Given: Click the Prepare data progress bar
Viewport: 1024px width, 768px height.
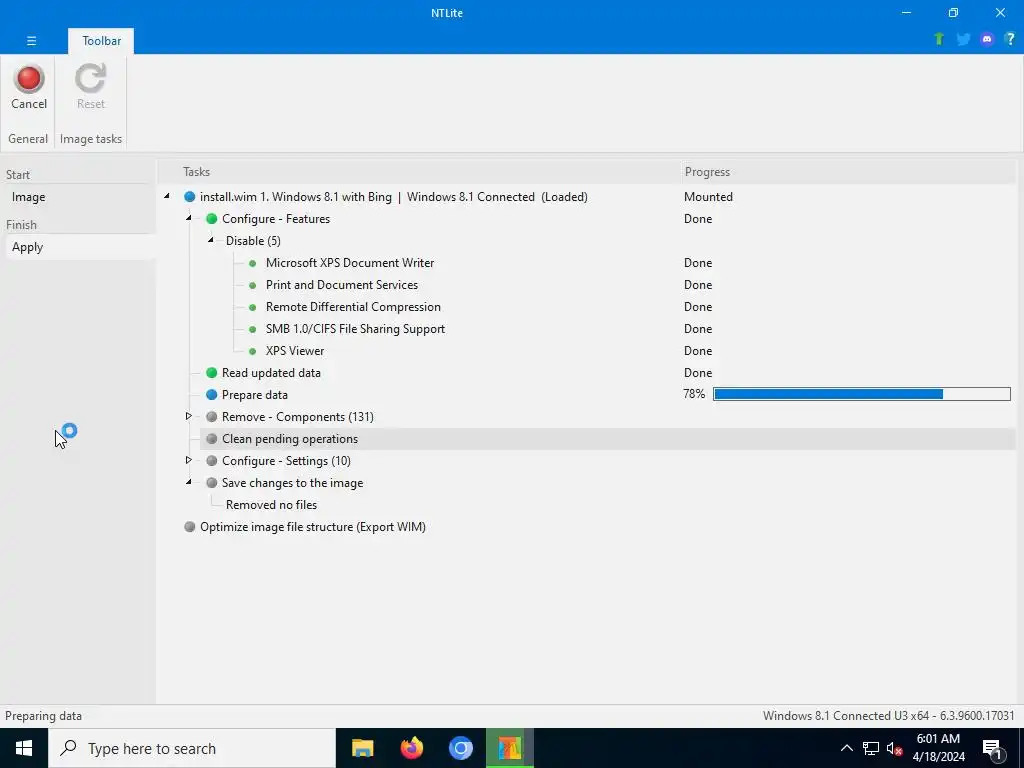Looking at the screenshot, I should click(861, 394).
